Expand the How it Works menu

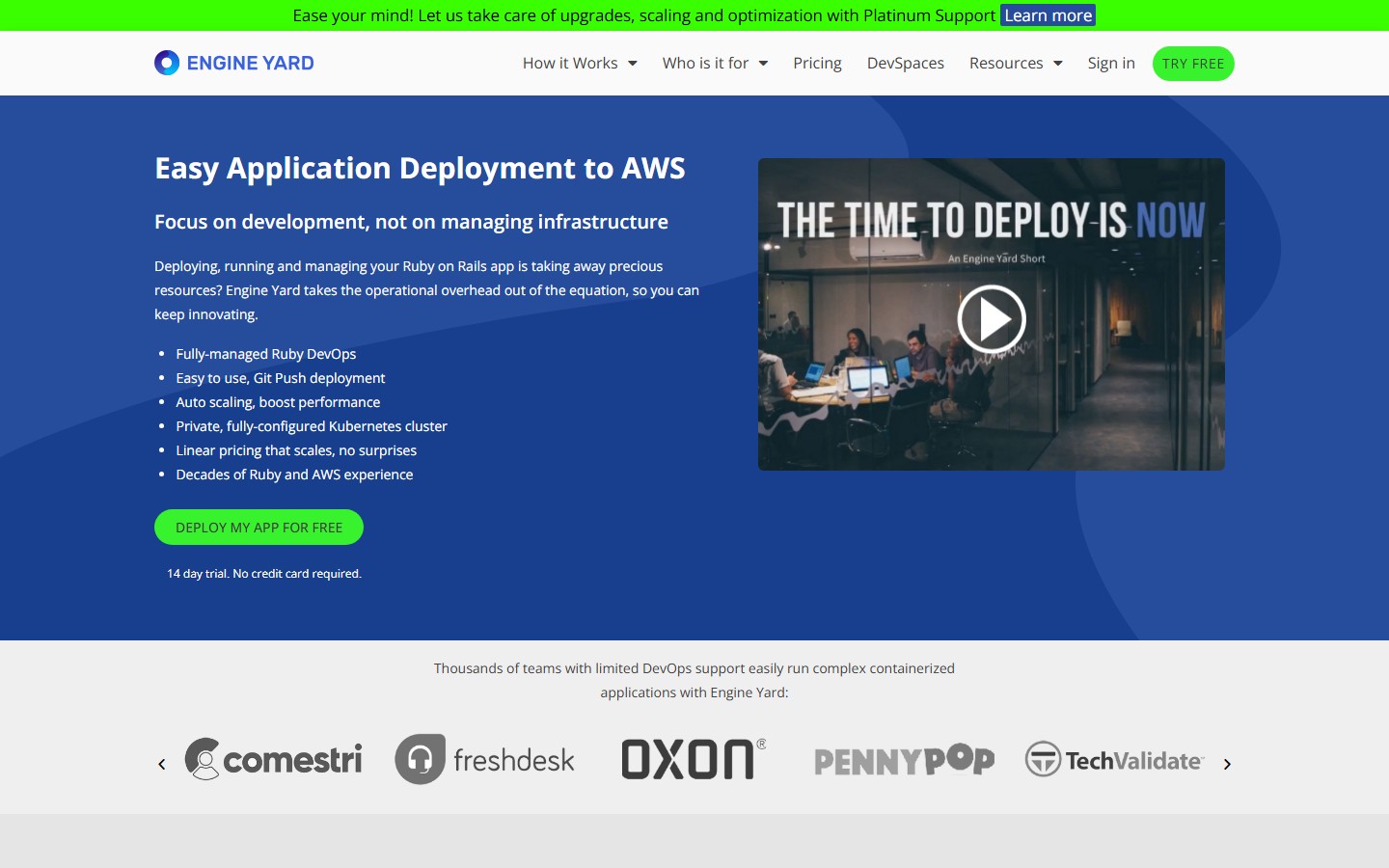pyautogui.click(x=580, y=64)
